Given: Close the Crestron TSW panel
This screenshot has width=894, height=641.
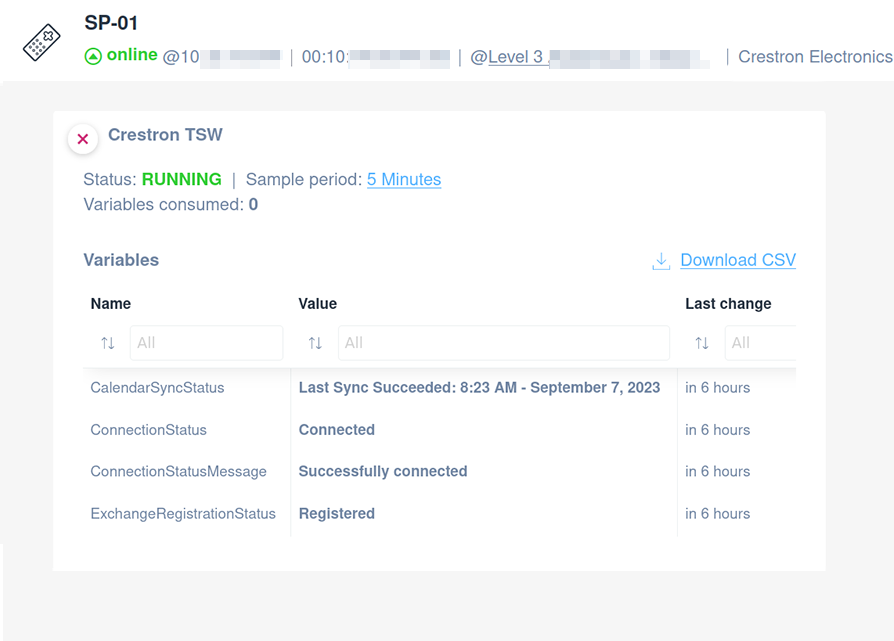Looking at the screenshot, I should click(x=83, y=139).
